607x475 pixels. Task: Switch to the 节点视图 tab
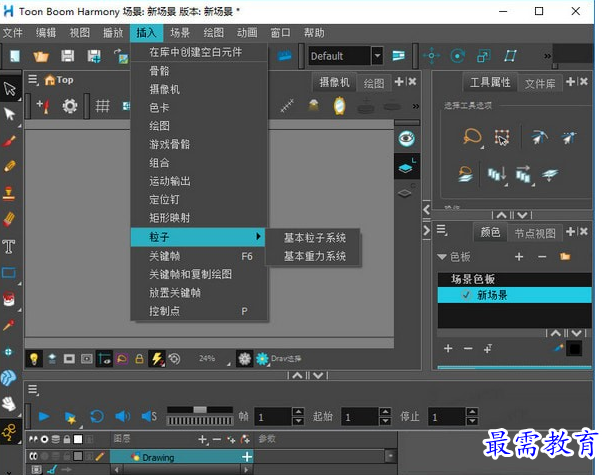[x=535, y=233]
